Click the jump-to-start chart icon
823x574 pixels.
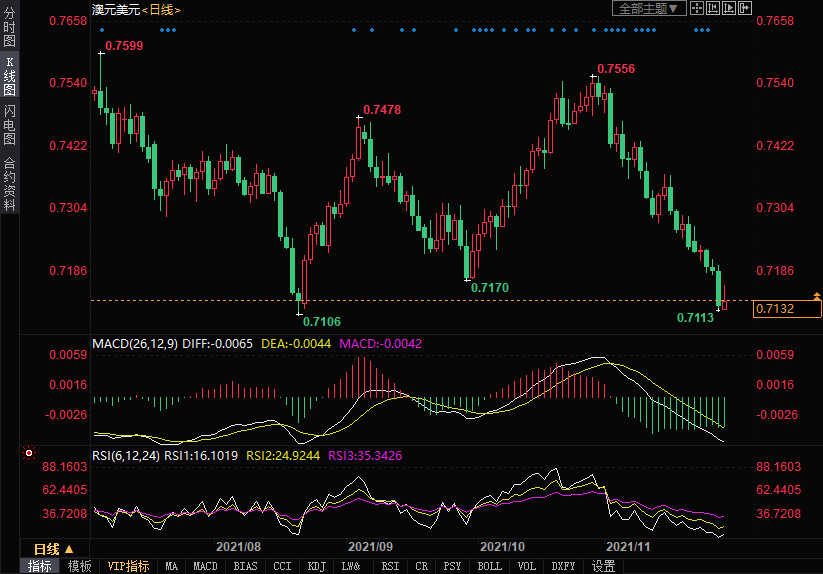[x=712, y=8]
